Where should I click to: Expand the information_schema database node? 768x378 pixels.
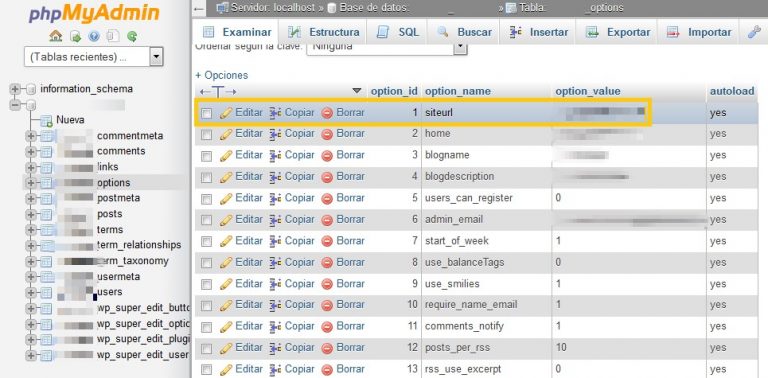(x=15, y=89)
